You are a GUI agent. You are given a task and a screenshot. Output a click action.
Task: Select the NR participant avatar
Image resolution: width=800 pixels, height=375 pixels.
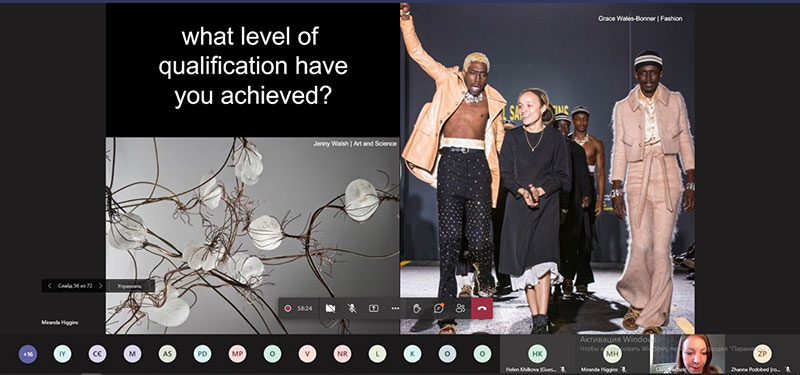342,354
